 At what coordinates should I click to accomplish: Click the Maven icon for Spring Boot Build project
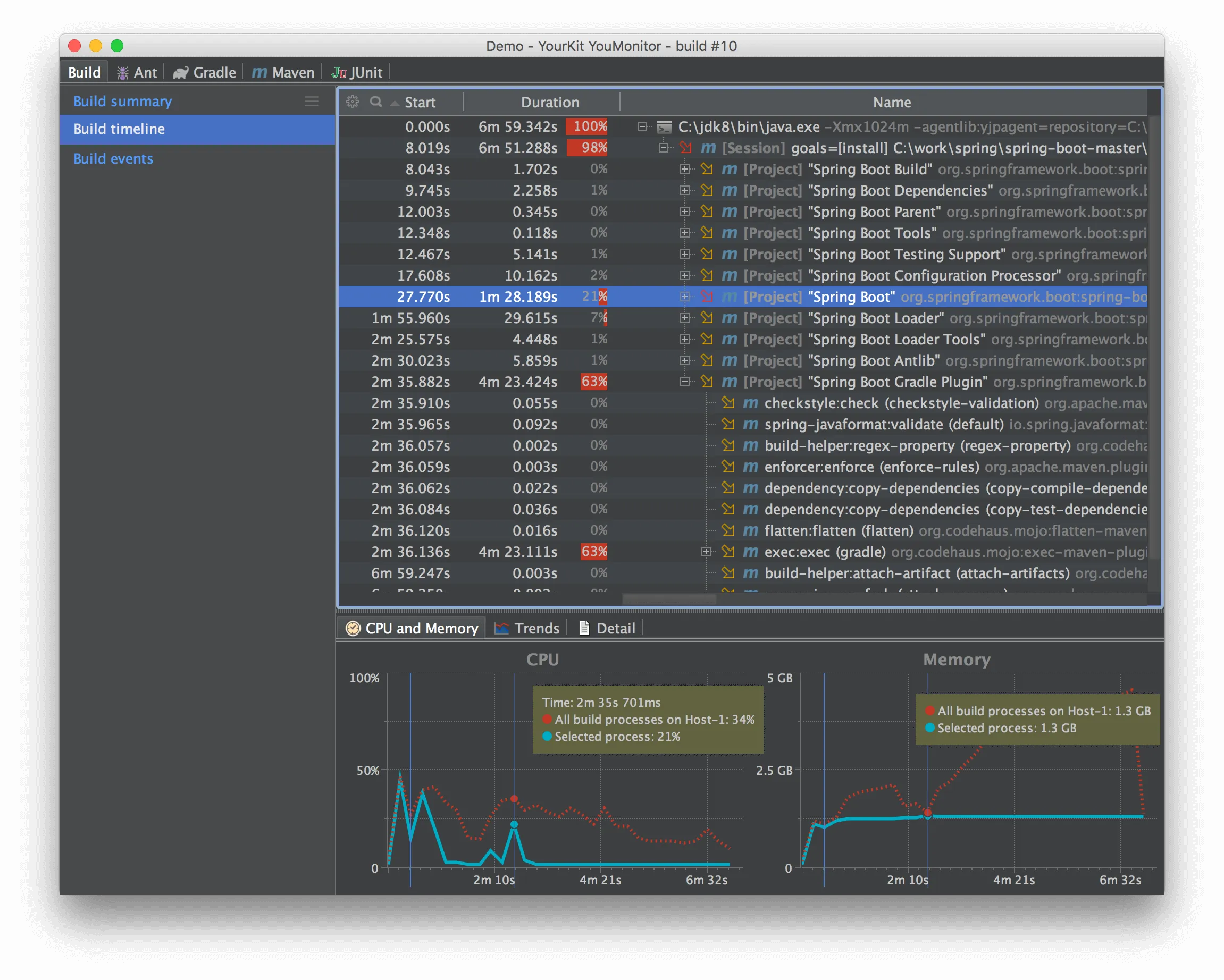click(x=729, y=169)
